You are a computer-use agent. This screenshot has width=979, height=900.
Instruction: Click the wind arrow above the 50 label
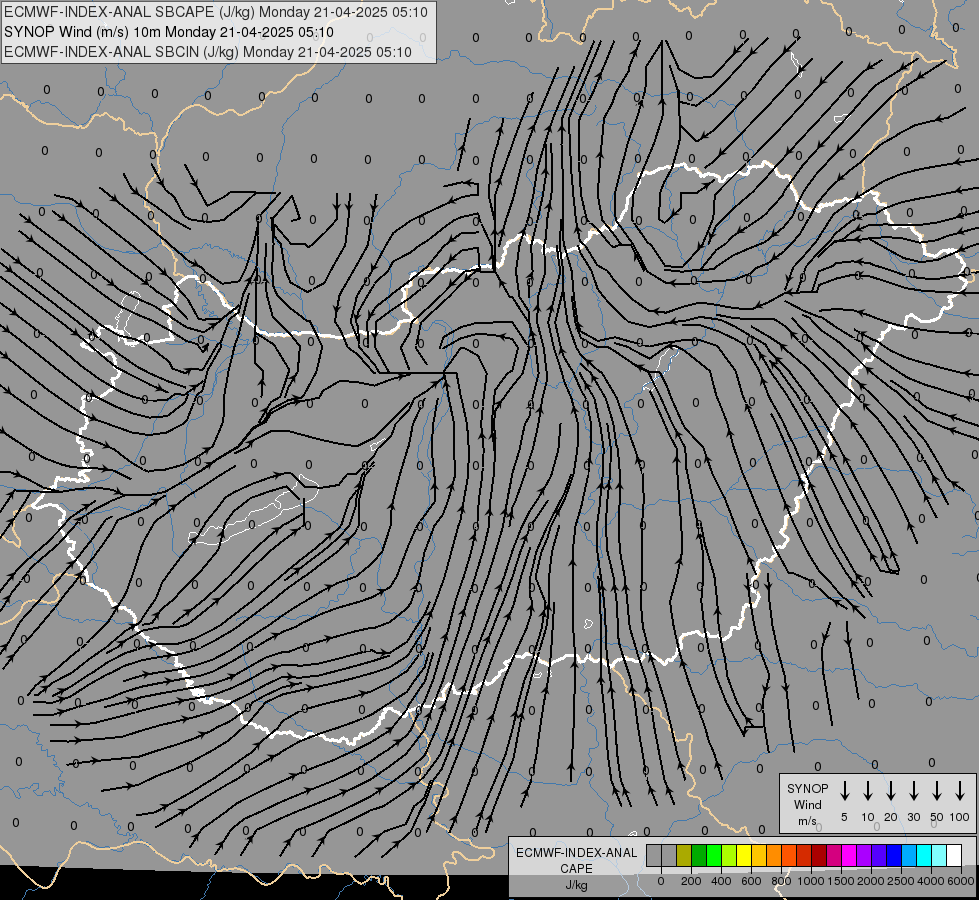pos(937,791)
